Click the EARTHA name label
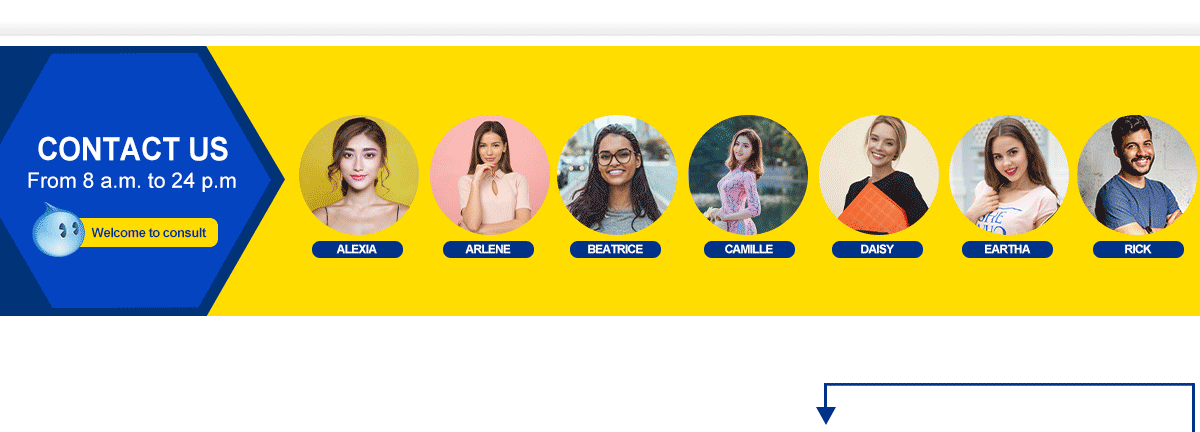This screenshot has height=432, width=1200. coord(1007,249)
